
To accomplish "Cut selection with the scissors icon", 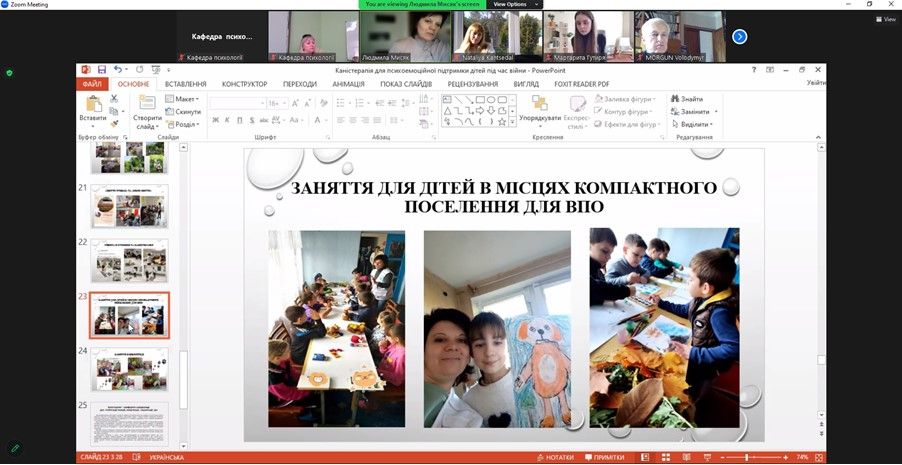I will click(x=114, y=99).
